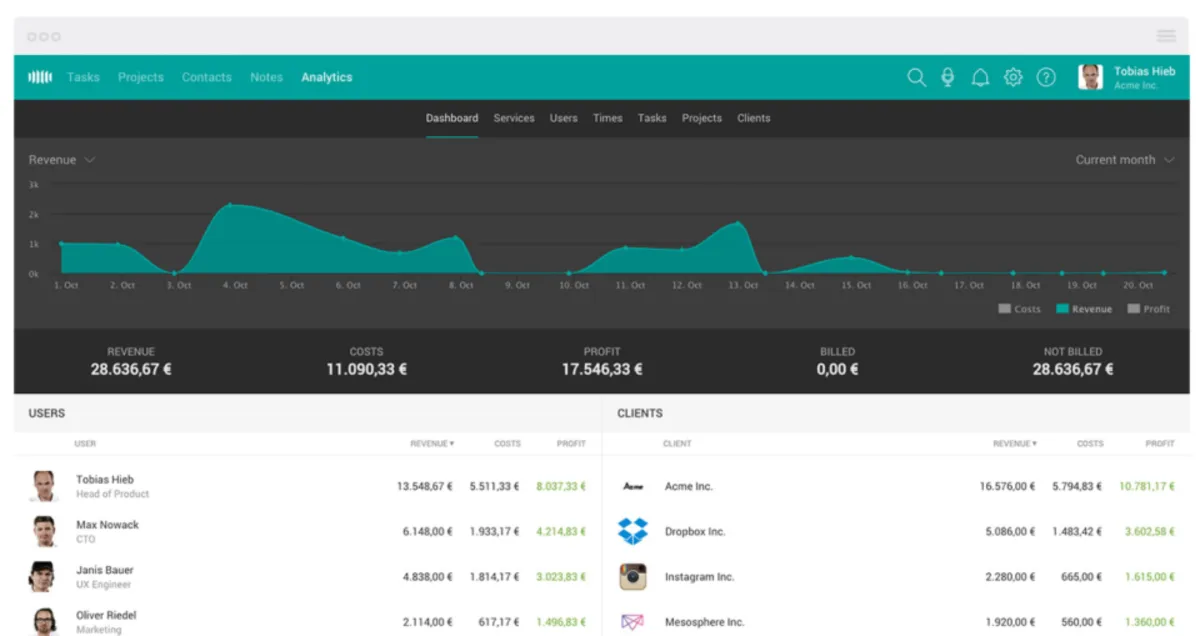This screenshot has height=636, width=1200.
Task: Go to Projects in the top navigation
Action: point(140,77)
